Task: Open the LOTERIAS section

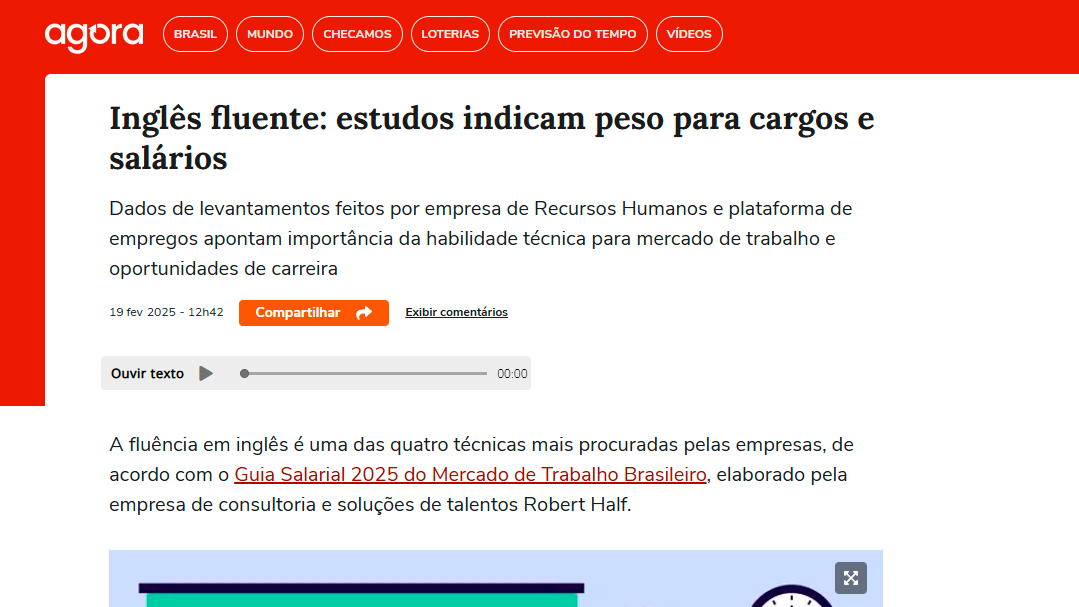Action: [450, 34]
